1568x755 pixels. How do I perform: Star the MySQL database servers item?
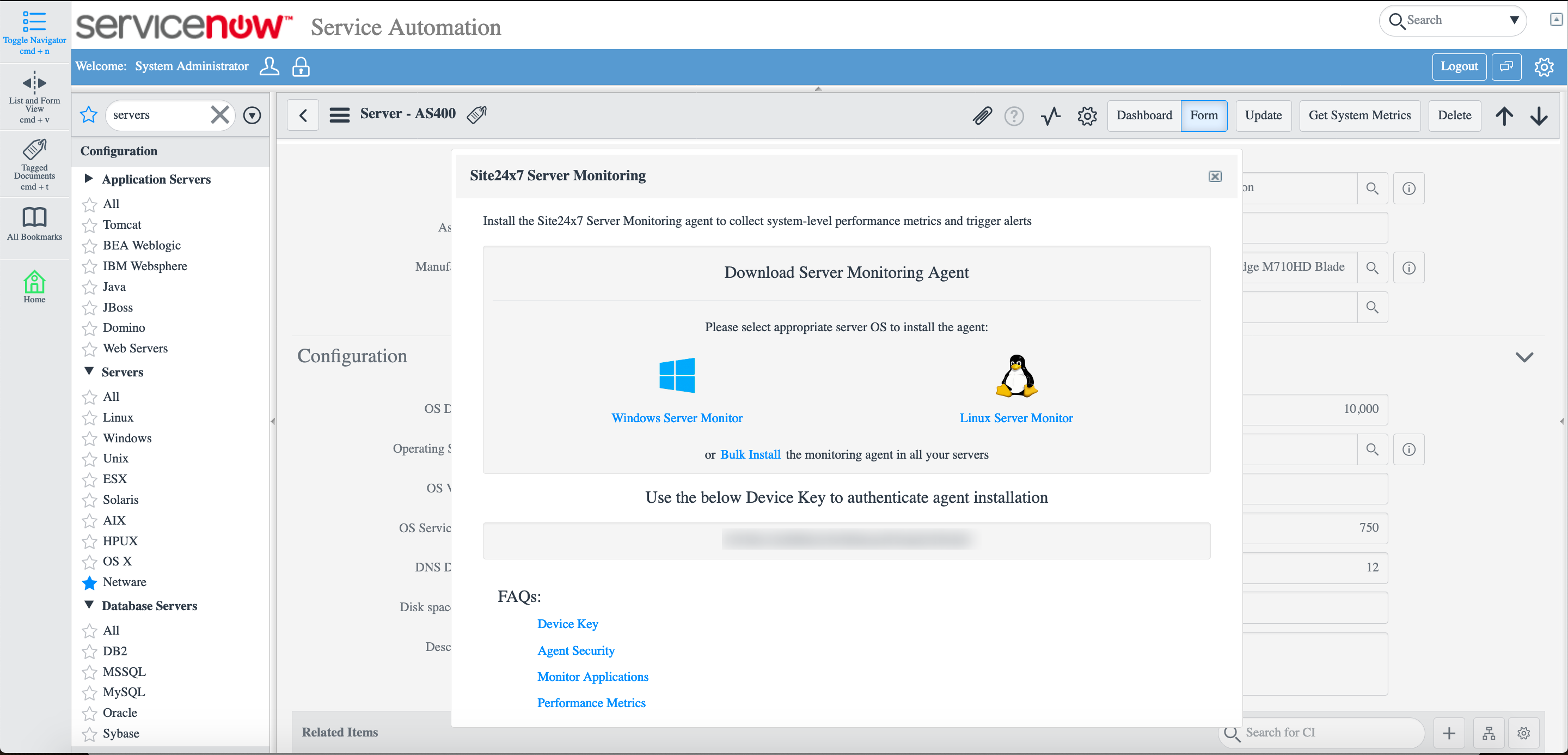pyautogui.click(x=89, y=692)
